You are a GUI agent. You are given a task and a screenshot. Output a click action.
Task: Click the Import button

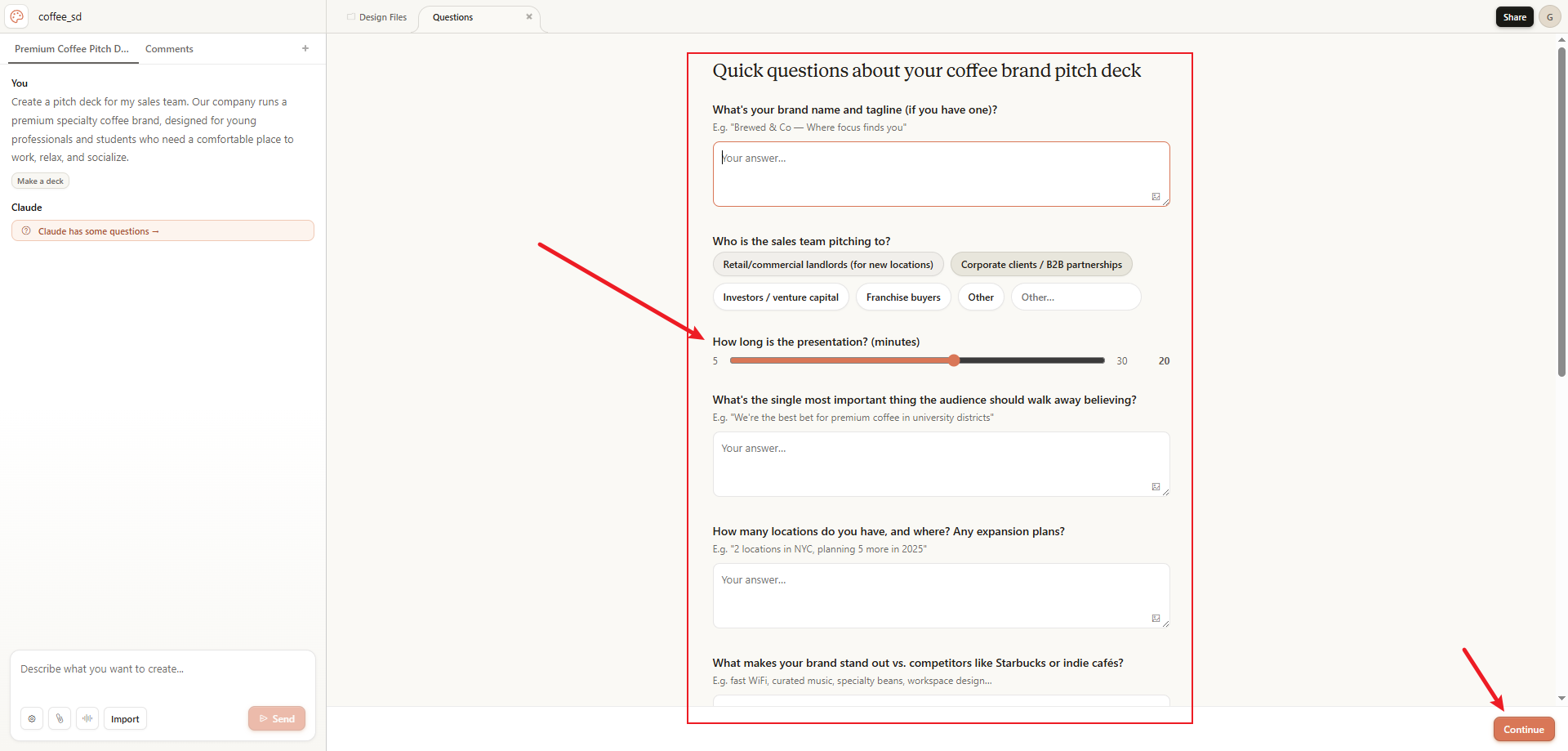[x=125, y=719]
